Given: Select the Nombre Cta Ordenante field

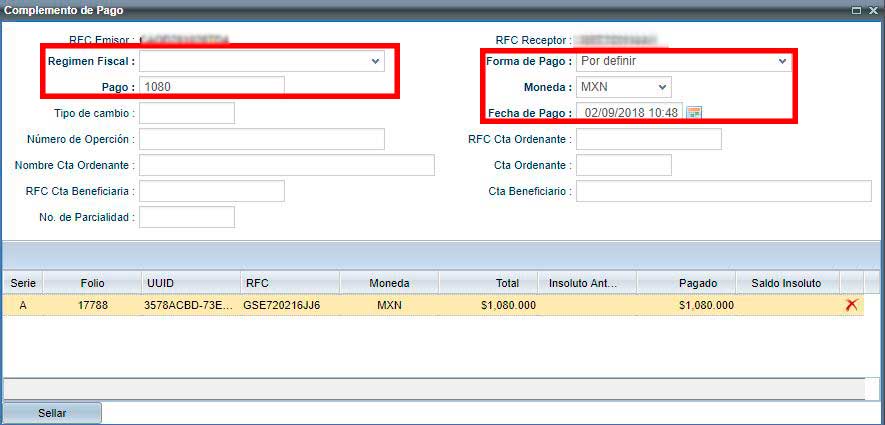Looking at the screenshot, I should point(287,165).
